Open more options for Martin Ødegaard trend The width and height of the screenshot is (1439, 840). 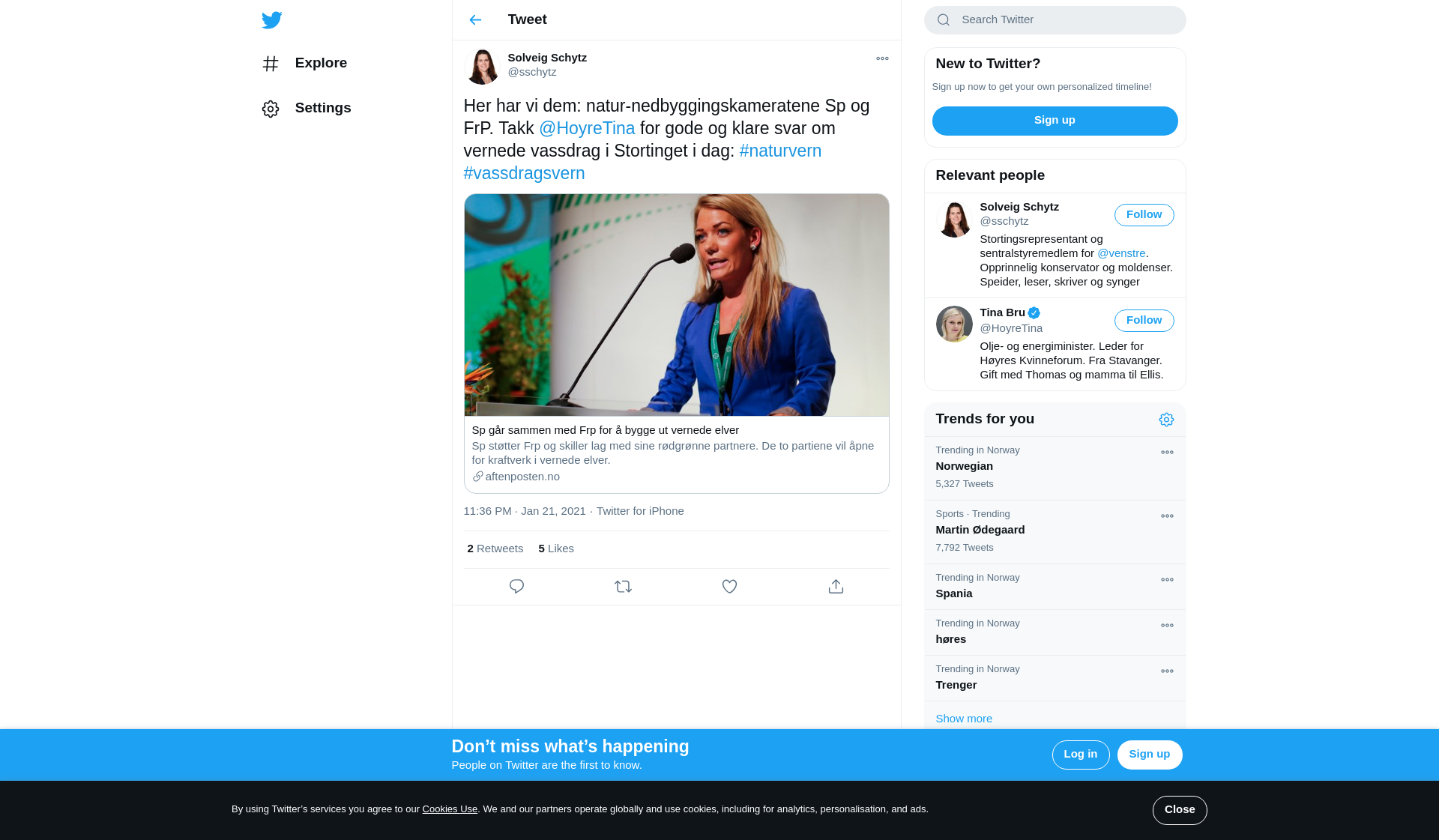click(1167, 516)
